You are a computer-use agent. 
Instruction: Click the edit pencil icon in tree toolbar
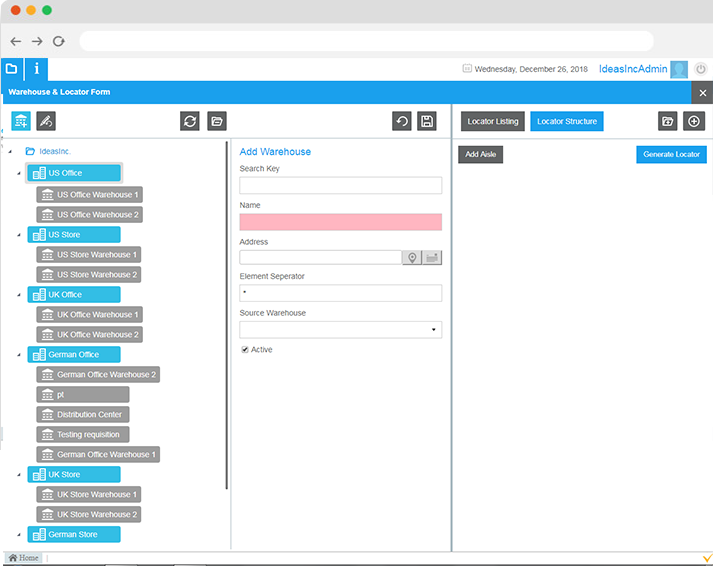[46, 121]
